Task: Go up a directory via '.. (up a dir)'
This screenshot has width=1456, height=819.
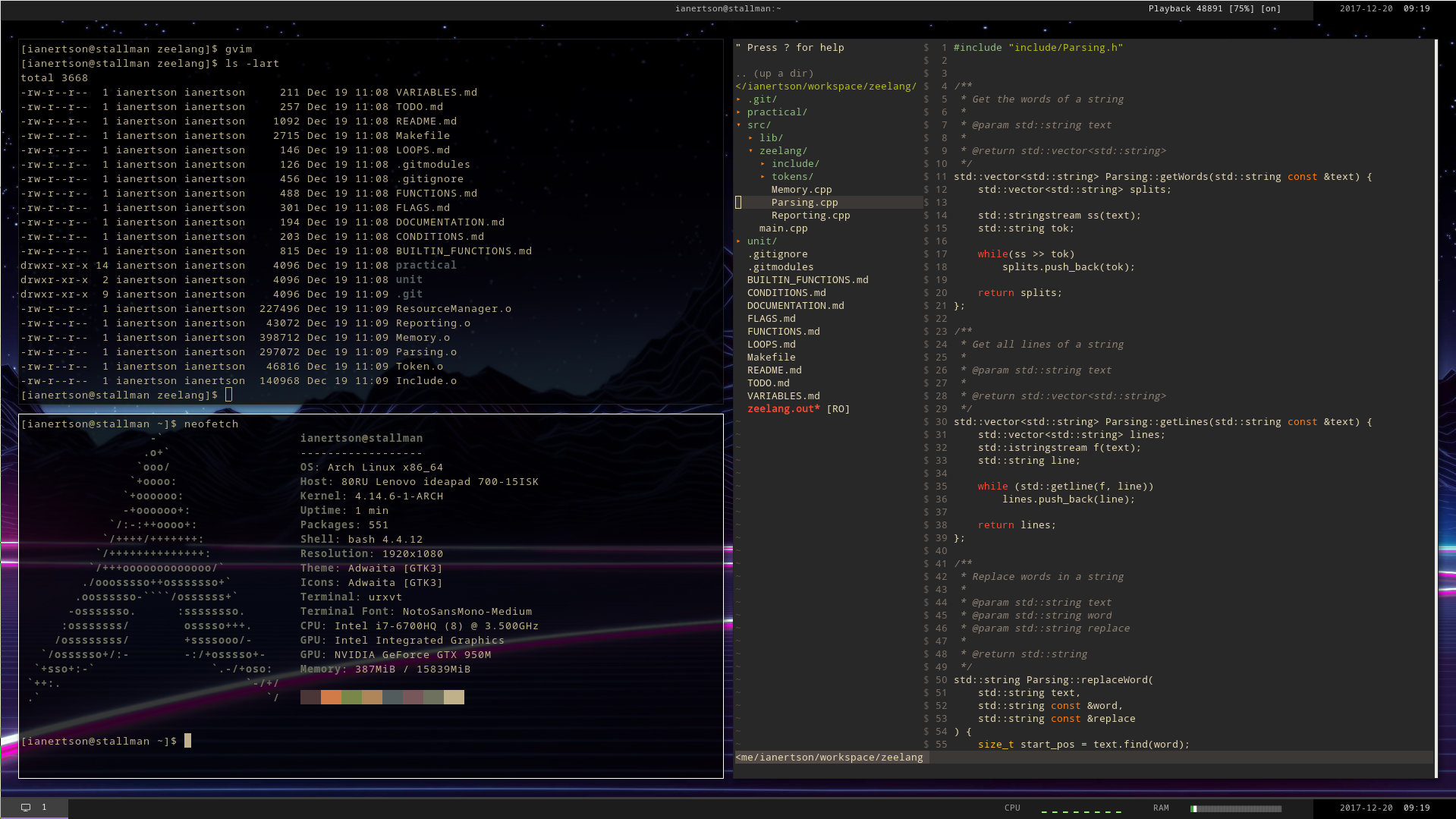Action: point(774,74)
